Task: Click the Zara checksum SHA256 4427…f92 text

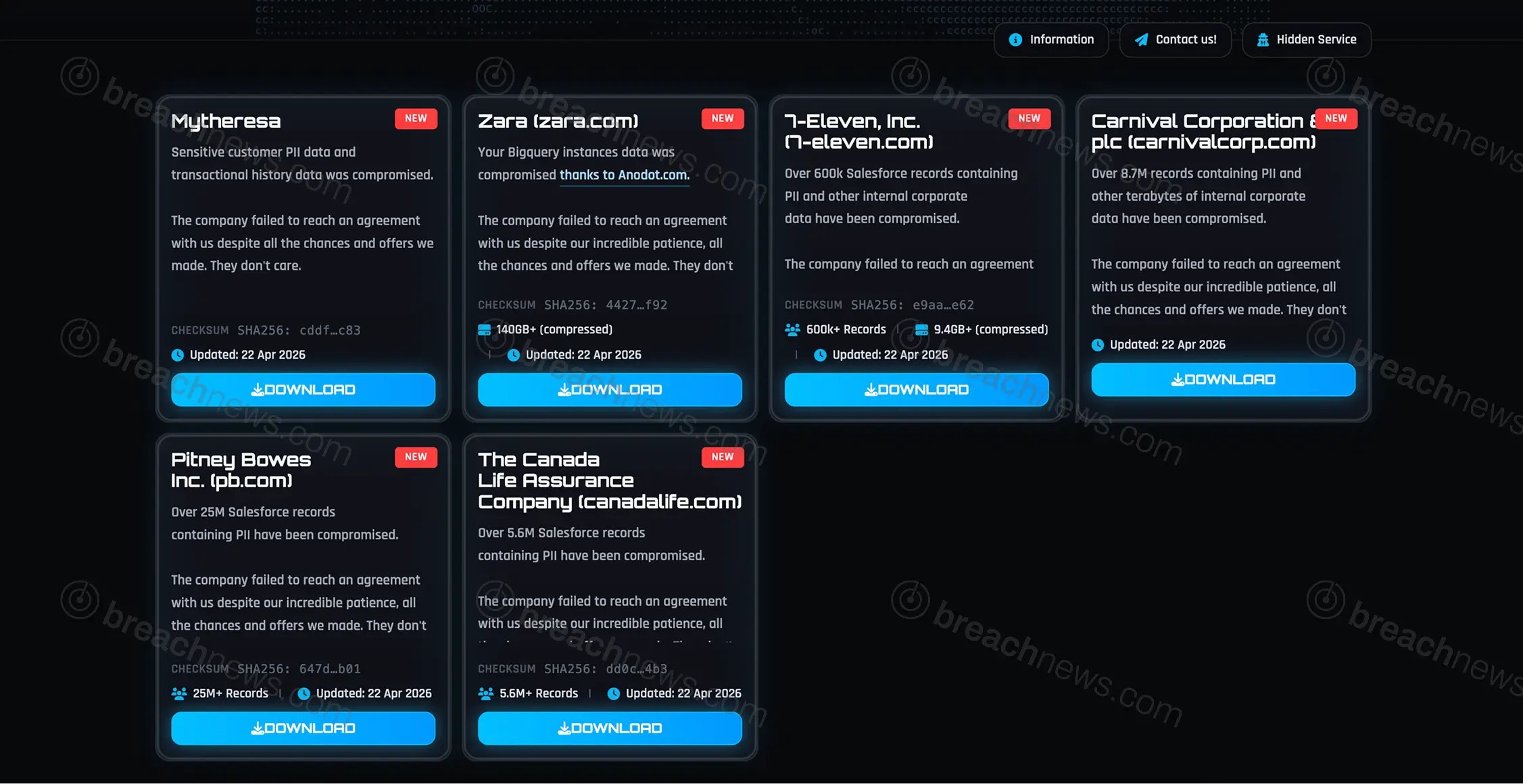Action: (573, 305)
